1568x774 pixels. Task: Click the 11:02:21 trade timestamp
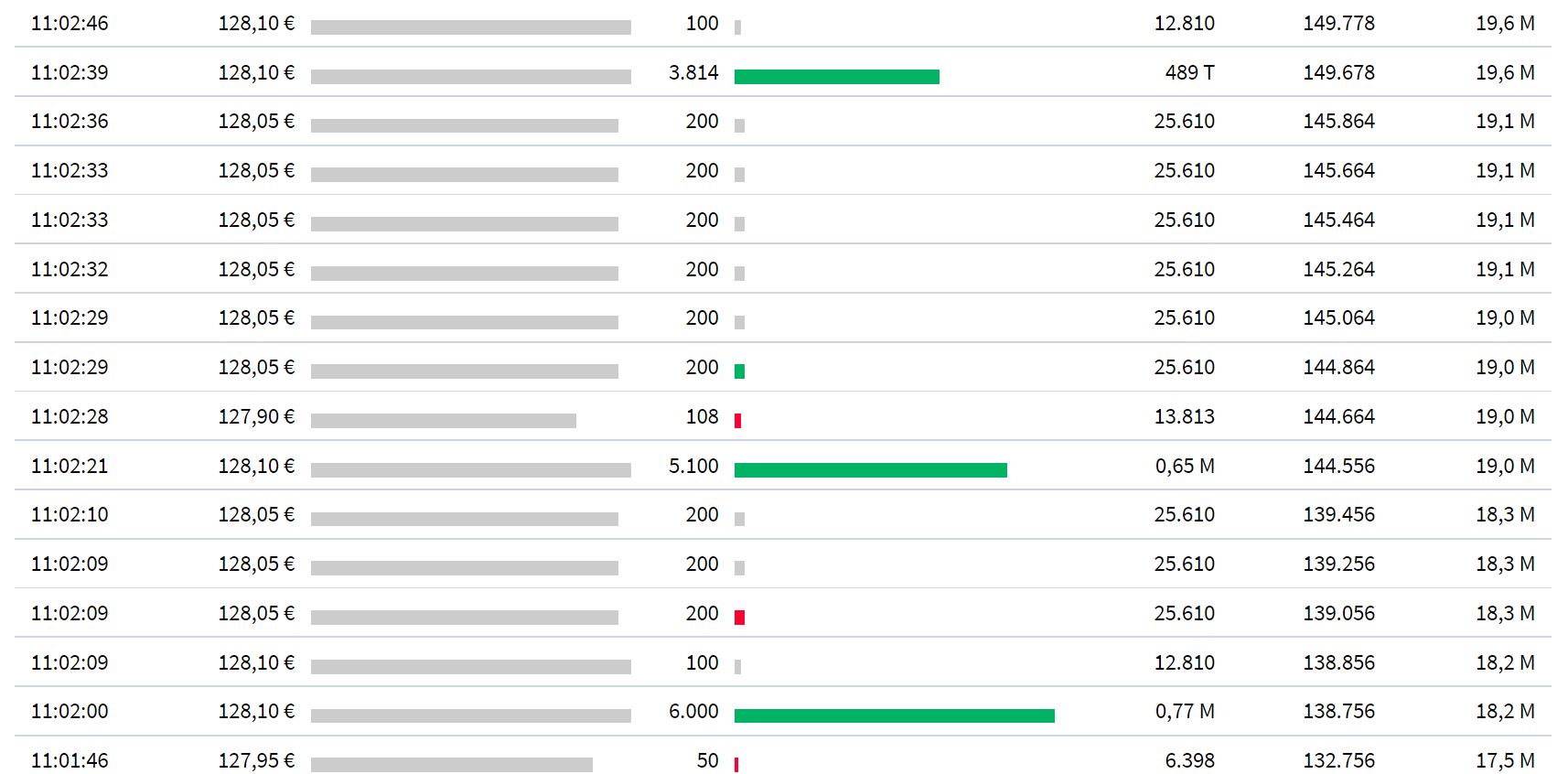(70, 466)
